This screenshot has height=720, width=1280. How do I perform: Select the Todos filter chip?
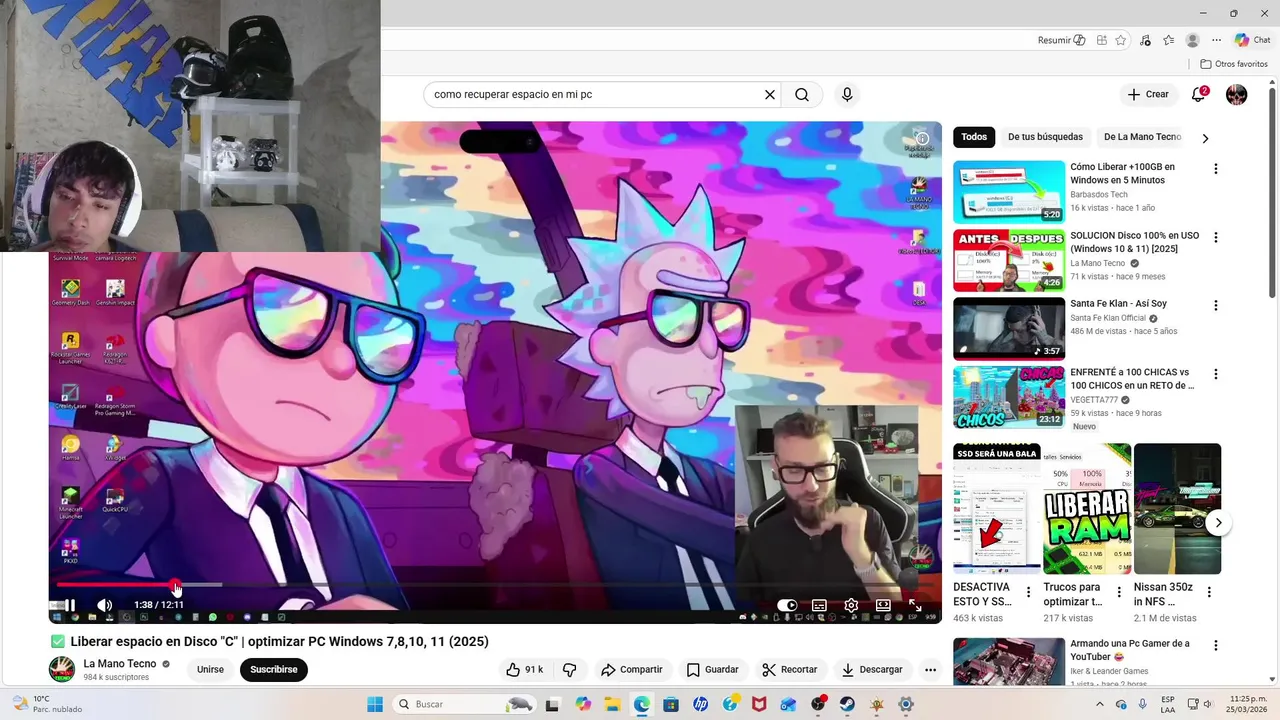tap(974, 137)
